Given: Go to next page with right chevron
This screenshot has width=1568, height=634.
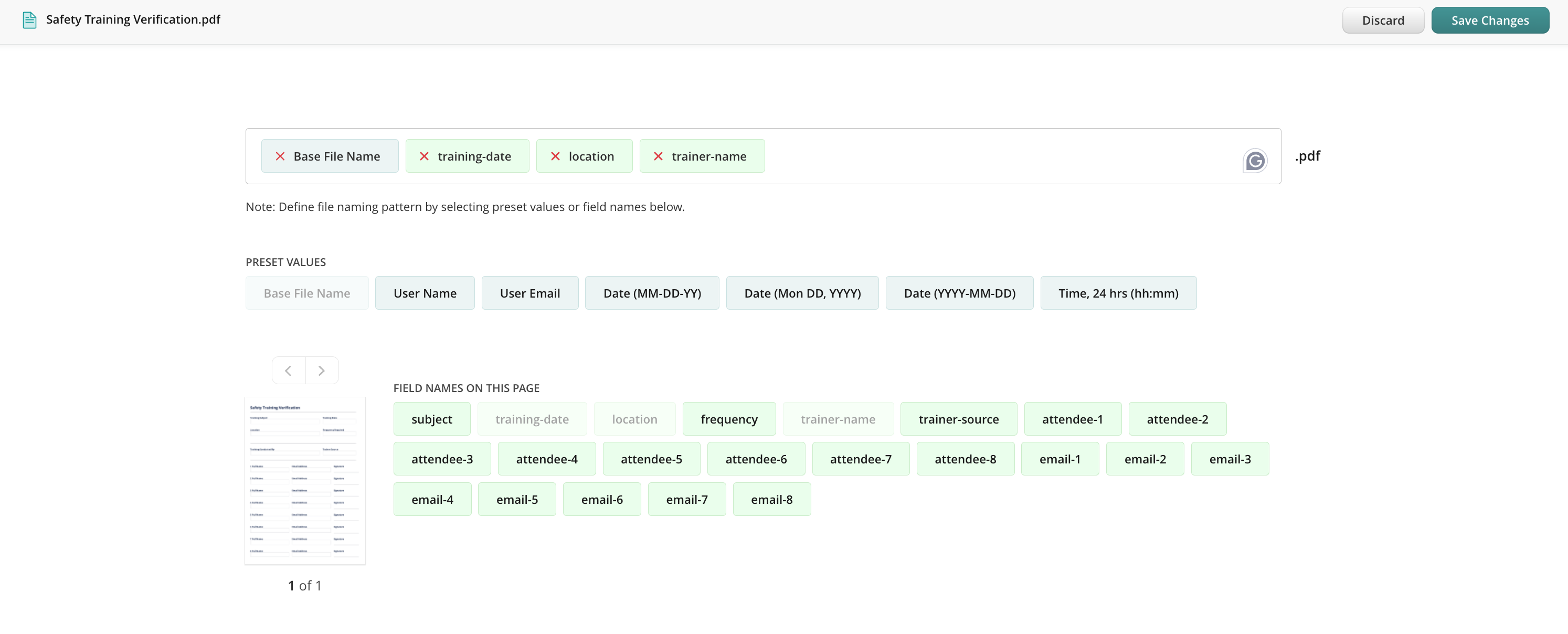Looking at the screenshot, I should (x=321, y=371).
